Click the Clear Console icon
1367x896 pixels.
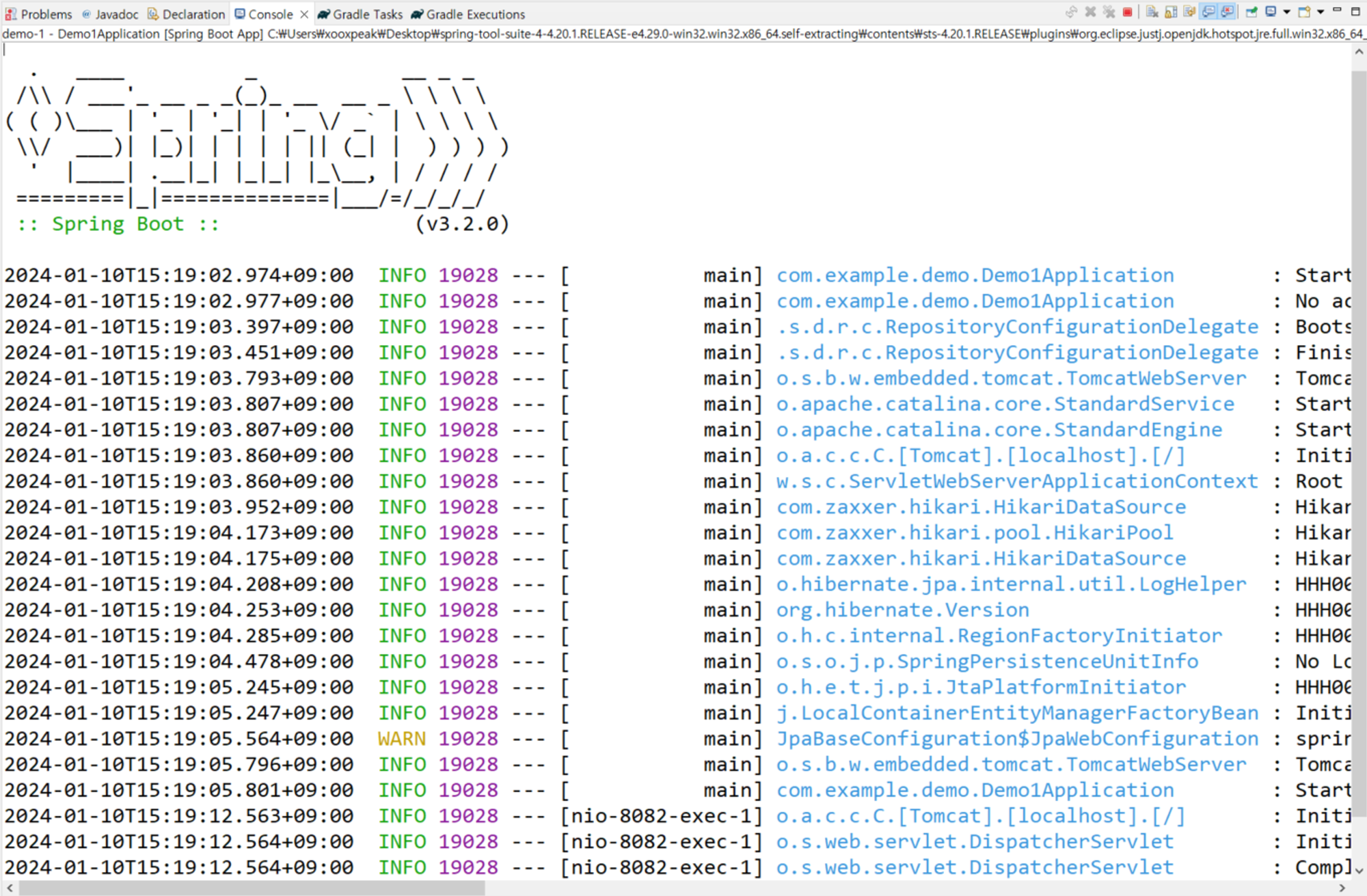tap(1152, 12)
